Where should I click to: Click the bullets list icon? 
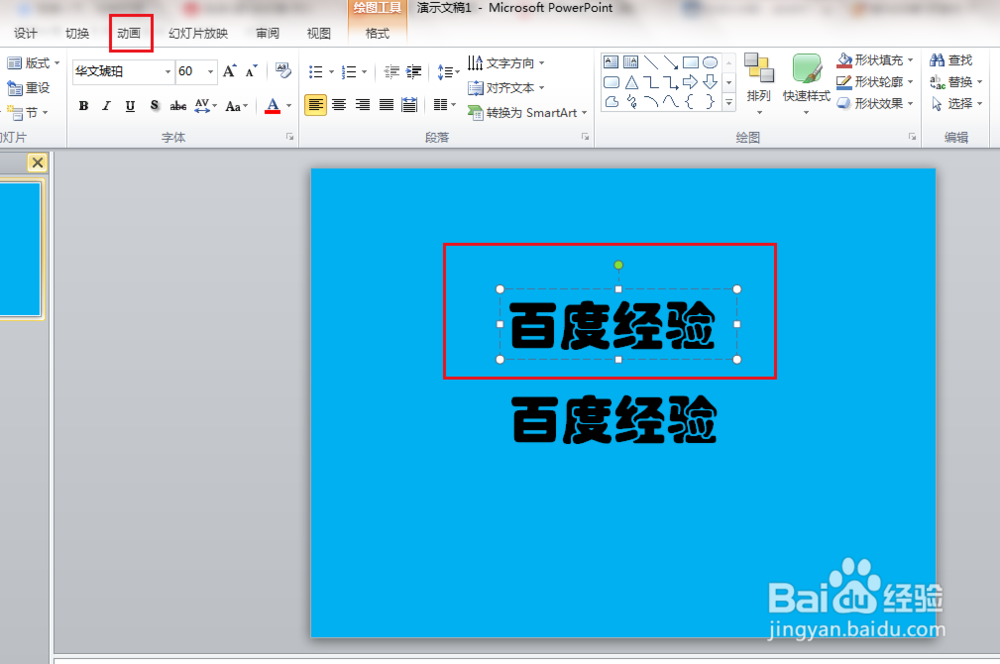click(x=316, y=72)
